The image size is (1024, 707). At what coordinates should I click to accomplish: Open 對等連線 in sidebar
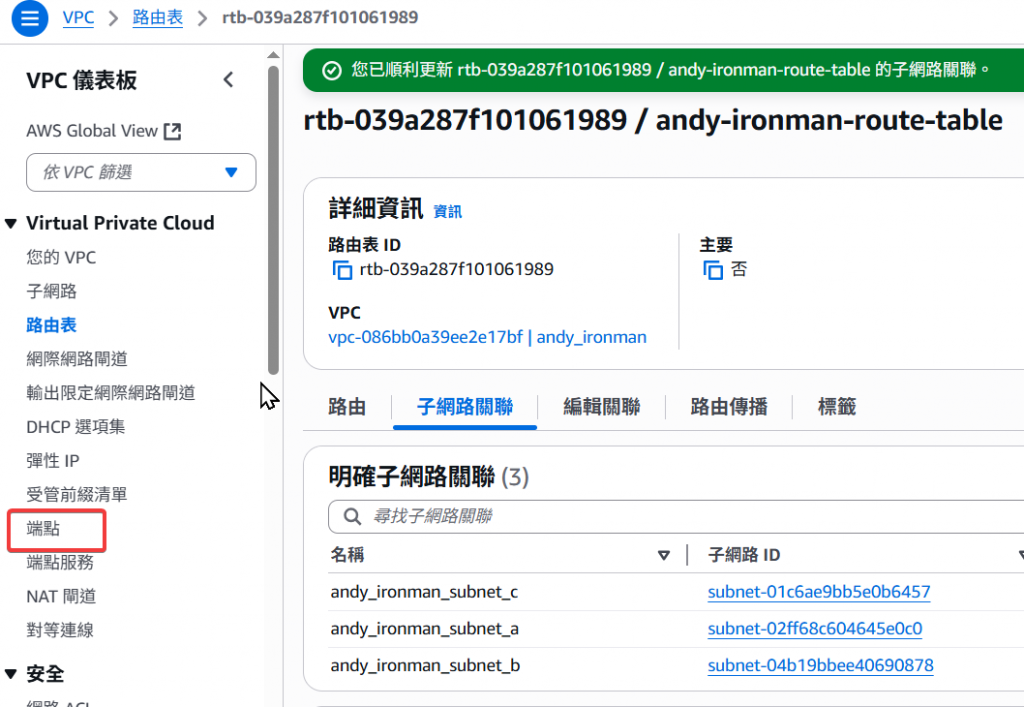coord(60,631)
